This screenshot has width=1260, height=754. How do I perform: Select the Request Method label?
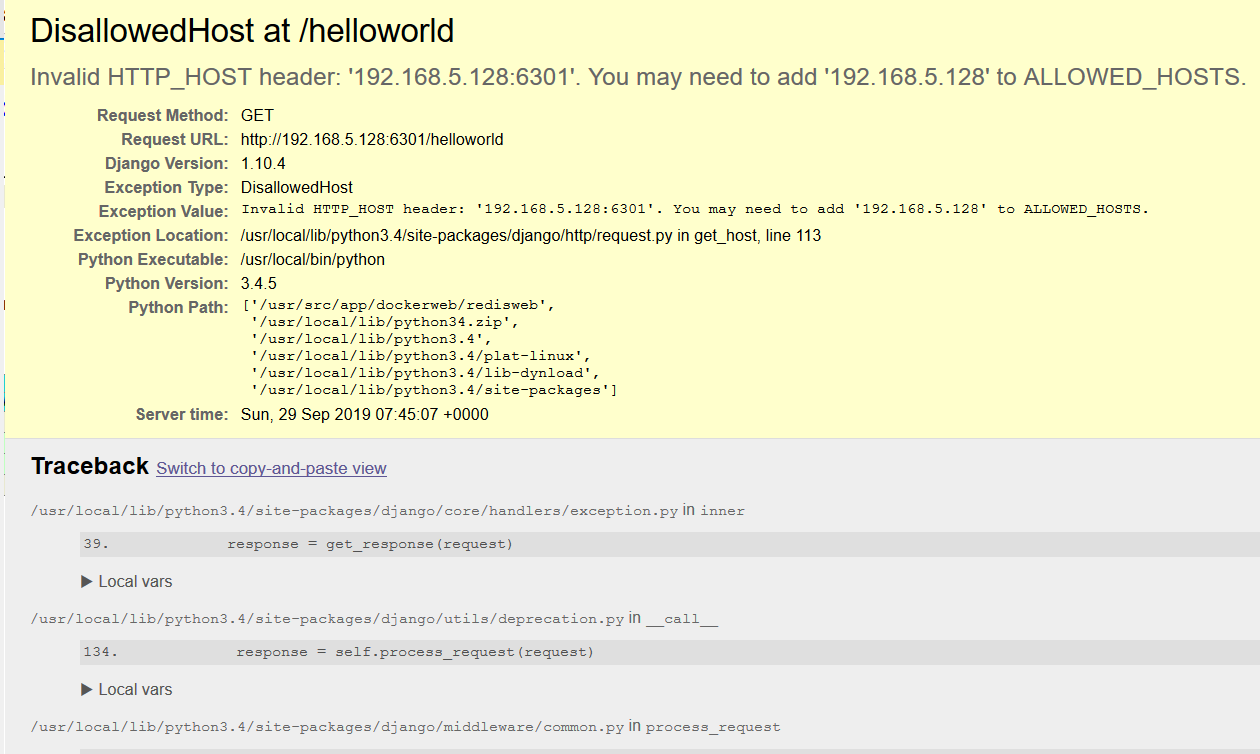click(x=163, y=116)
